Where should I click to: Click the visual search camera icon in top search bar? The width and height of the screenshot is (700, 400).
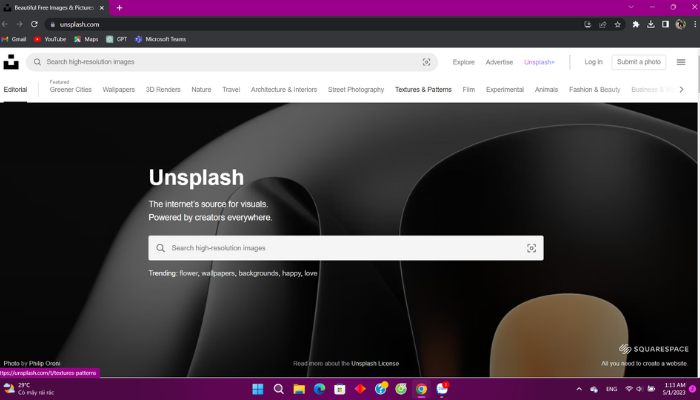pos(426,62)
